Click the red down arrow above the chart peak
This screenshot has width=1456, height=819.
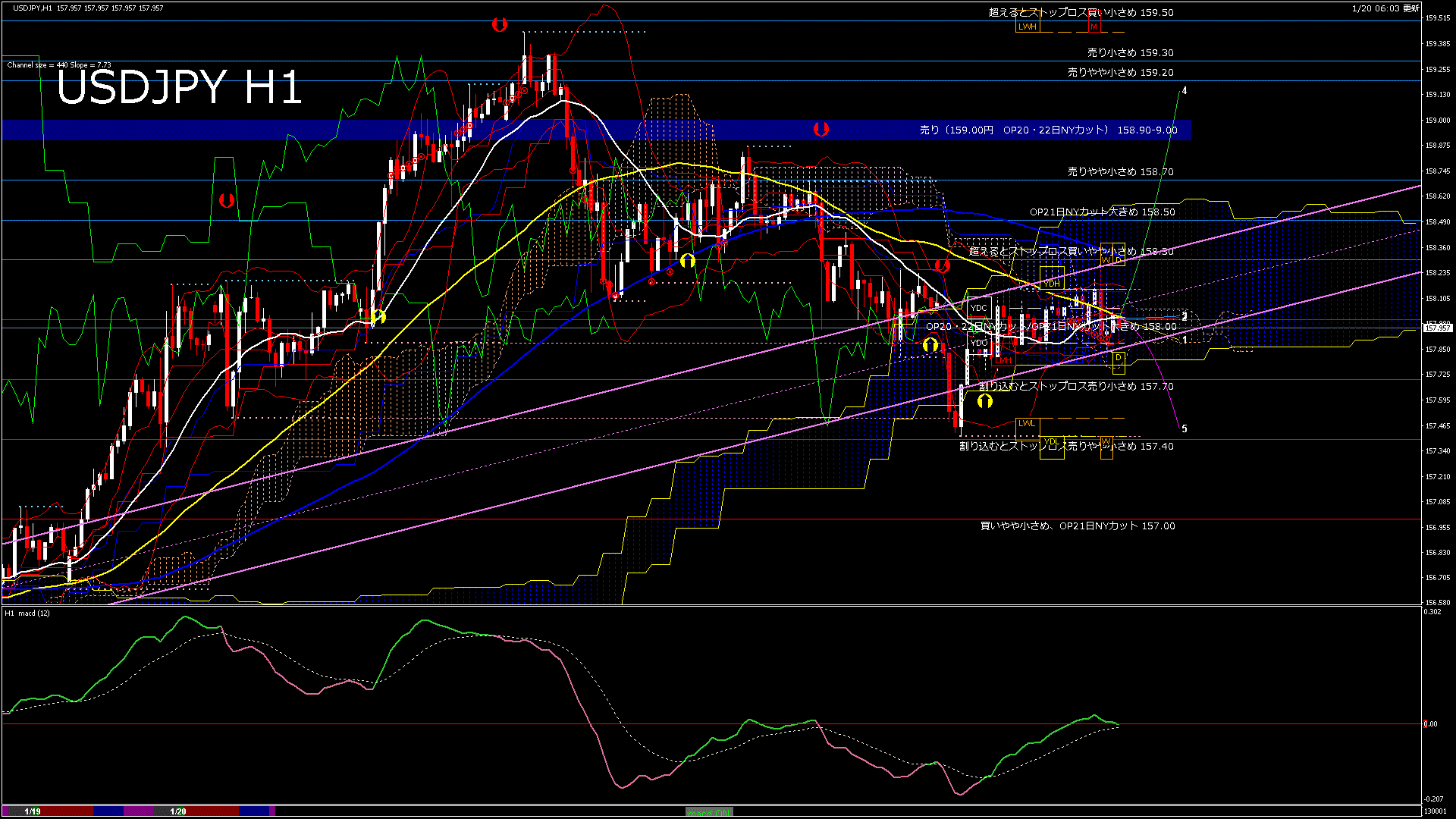click(x=499, y=25)
